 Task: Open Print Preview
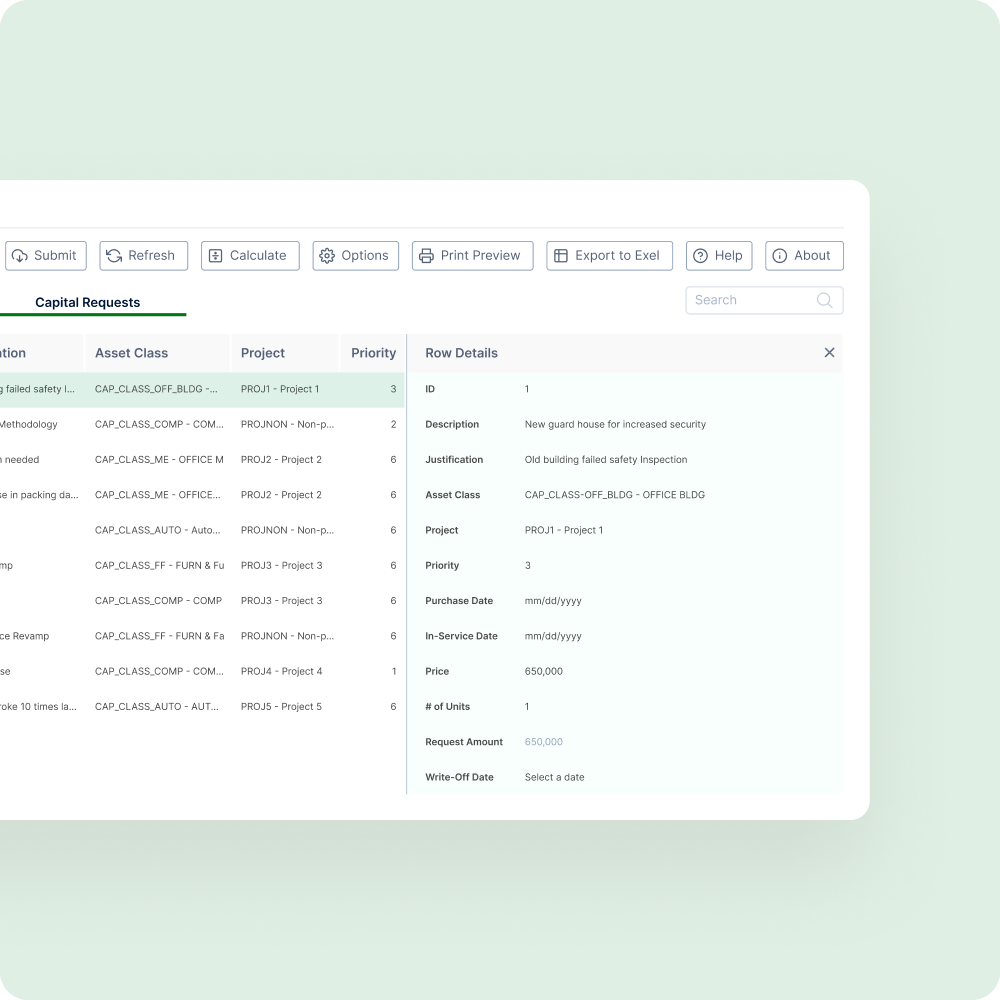tap(472, 255)
